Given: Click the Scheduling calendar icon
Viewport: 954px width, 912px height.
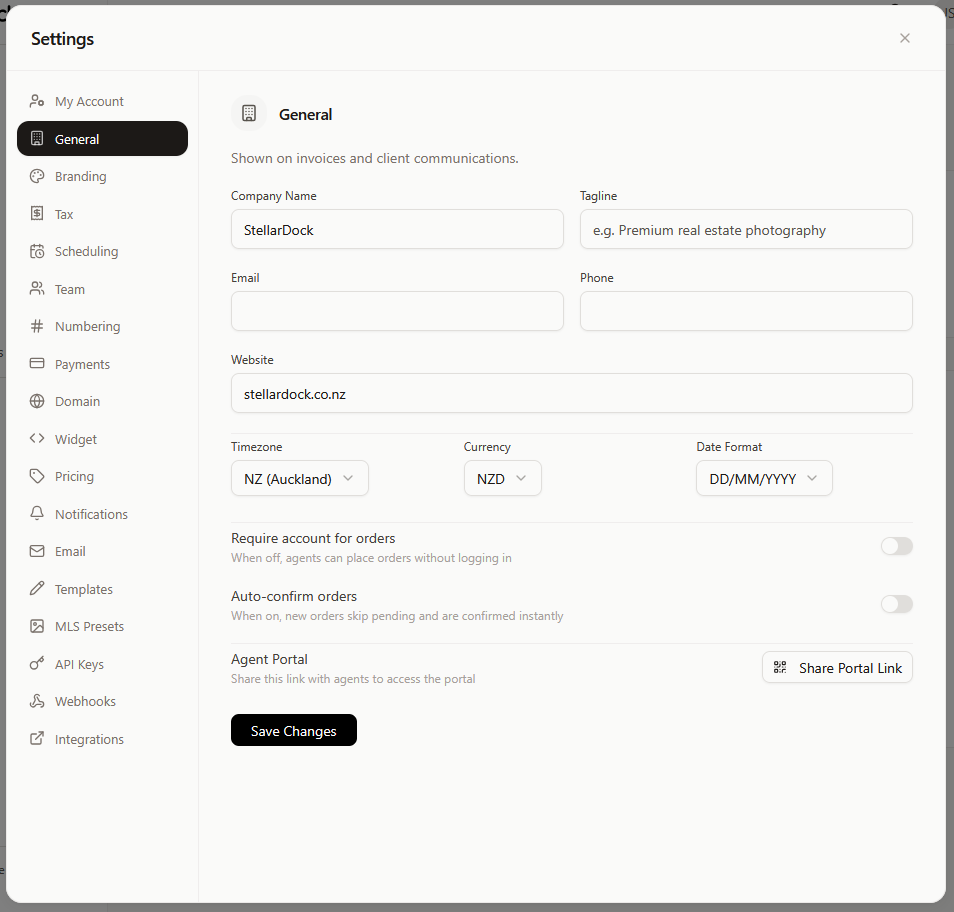Looking at the screenshot, I should (x=37, y=251).
